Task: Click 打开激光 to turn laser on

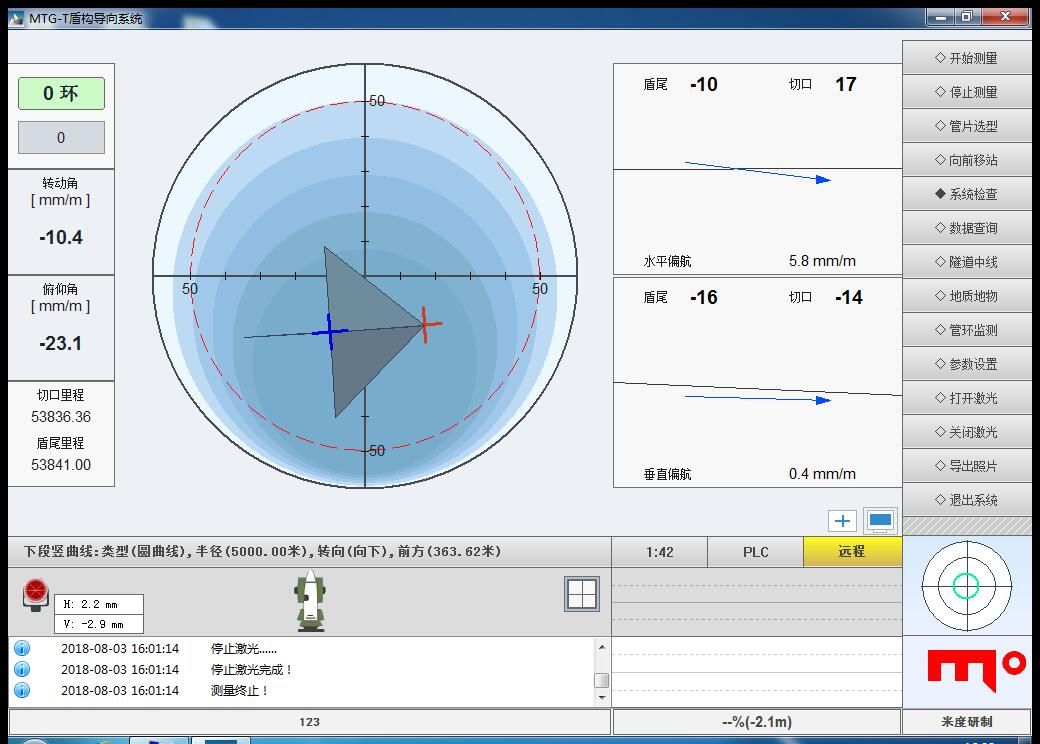Action: tap(966, 398)
